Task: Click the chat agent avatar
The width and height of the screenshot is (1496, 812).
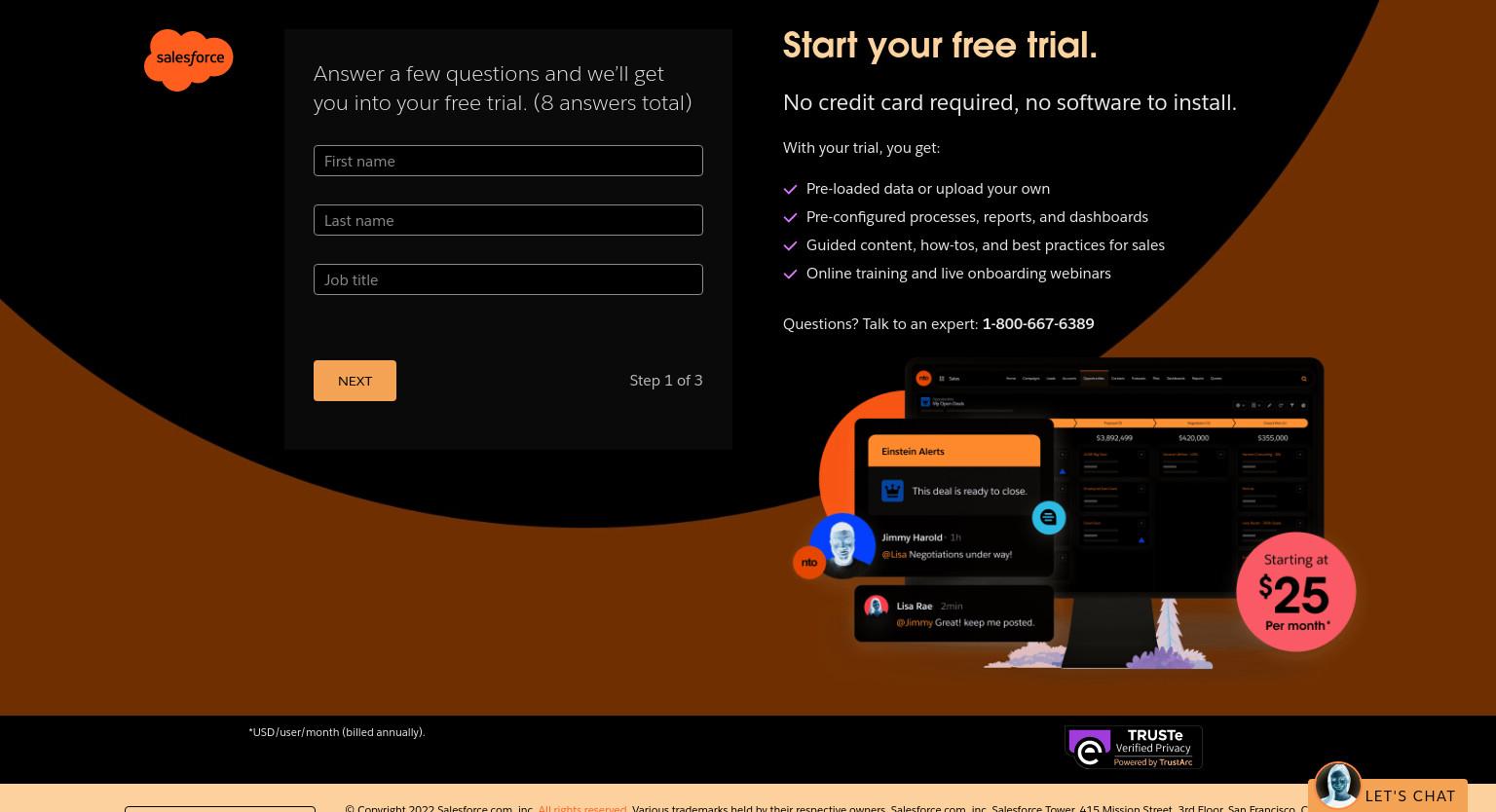Action: (1337, 785)
